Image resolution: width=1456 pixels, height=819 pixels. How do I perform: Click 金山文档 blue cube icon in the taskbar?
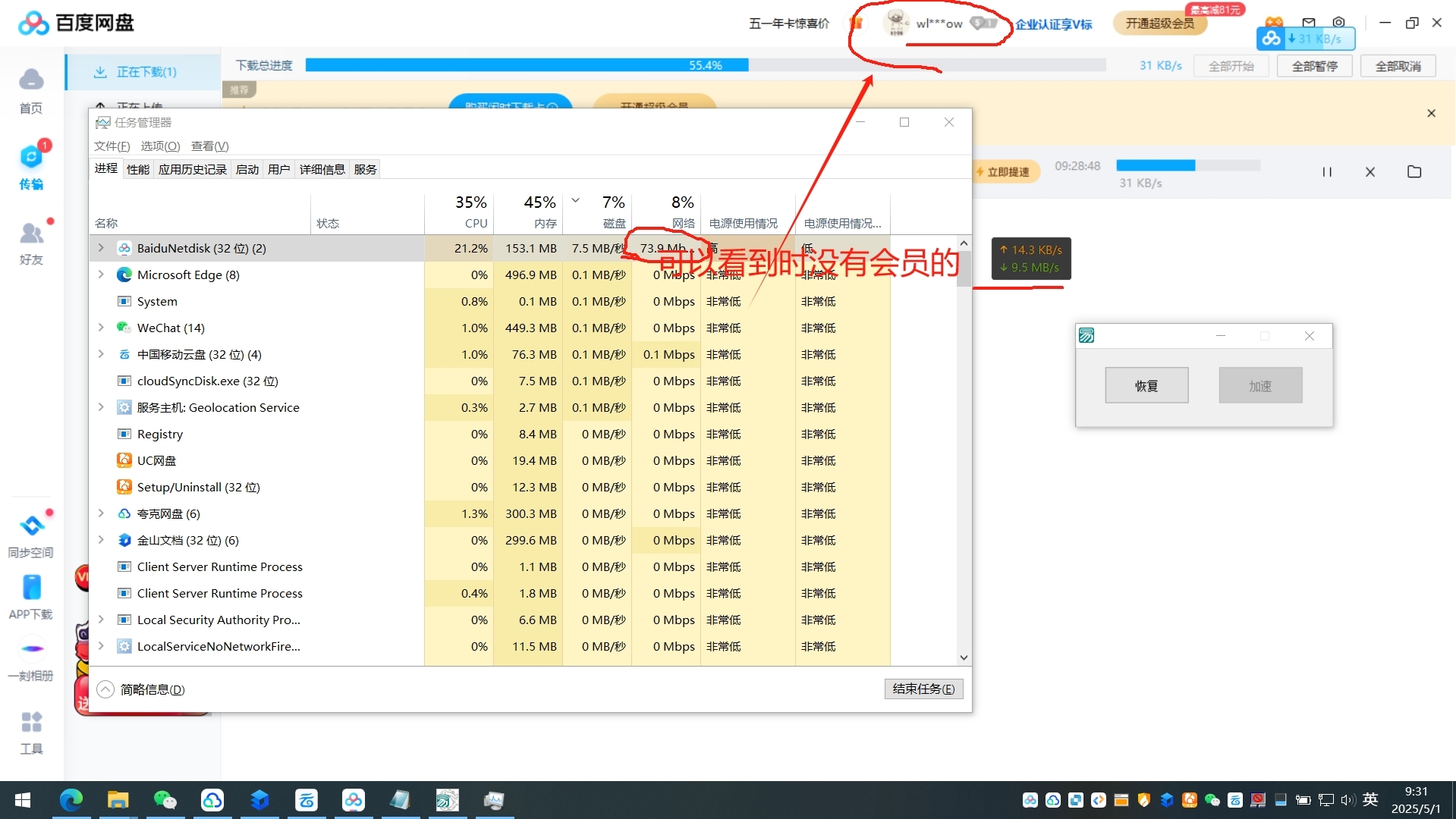point(259,800)
